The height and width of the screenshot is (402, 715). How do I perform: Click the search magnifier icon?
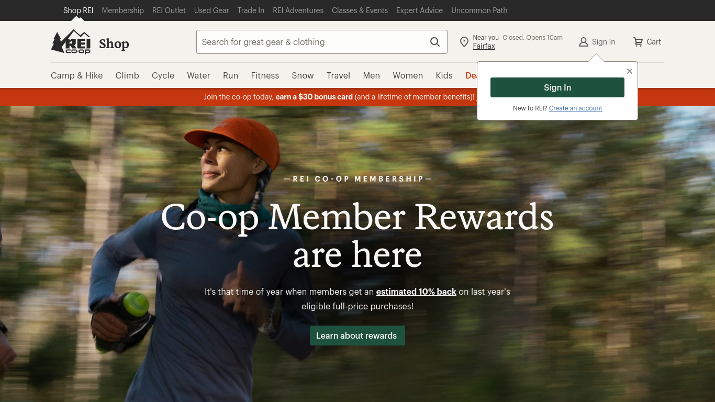tap(435, 42)
